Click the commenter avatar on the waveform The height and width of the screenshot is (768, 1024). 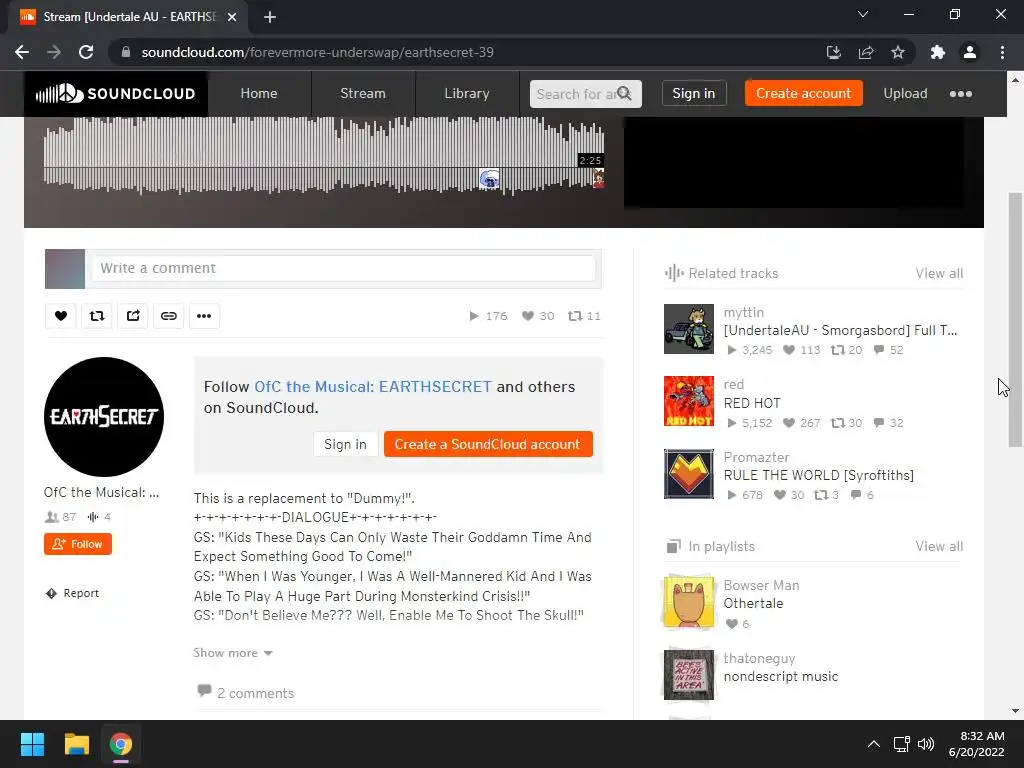pos(489,178)
